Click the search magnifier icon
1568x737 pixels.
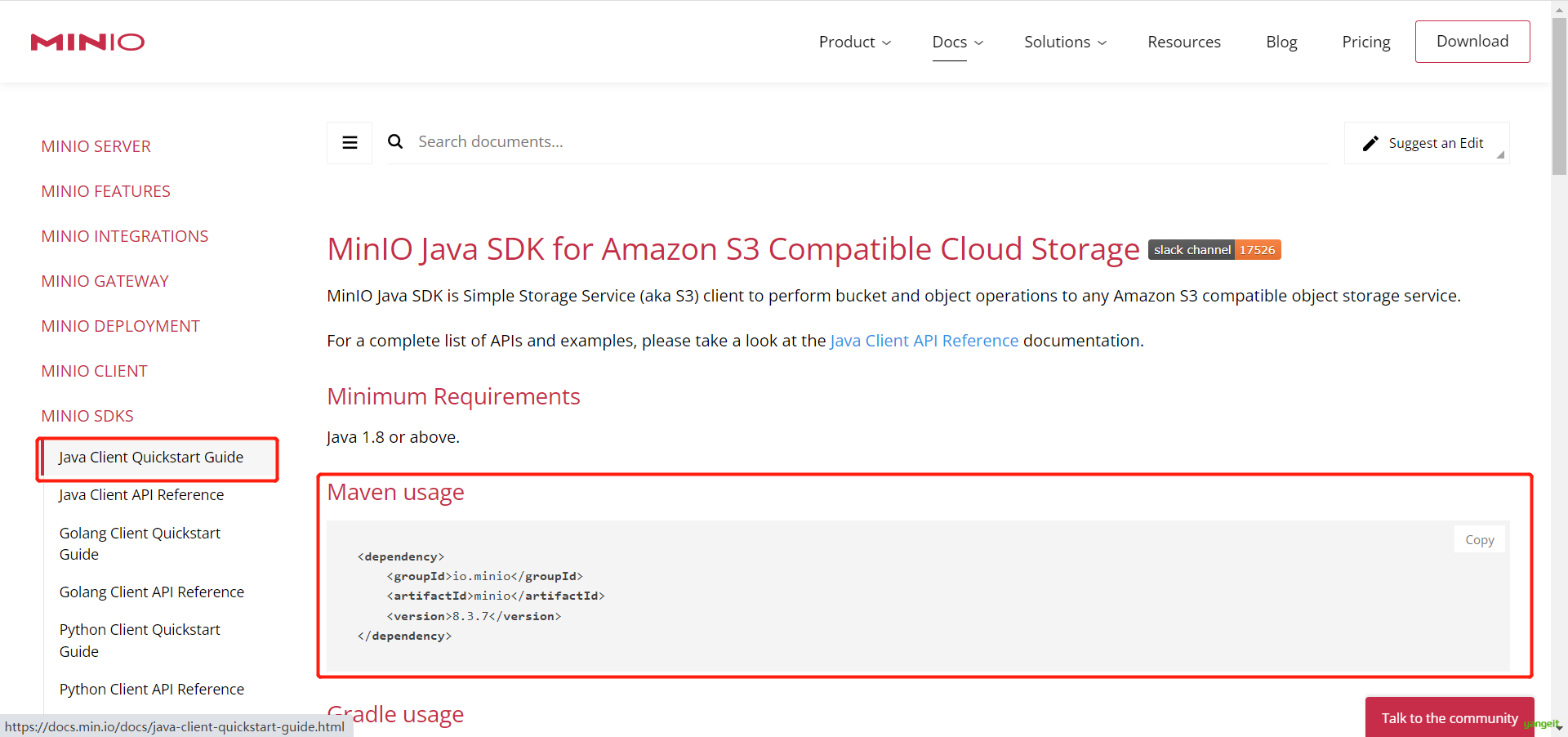click(x=395, y=142)
